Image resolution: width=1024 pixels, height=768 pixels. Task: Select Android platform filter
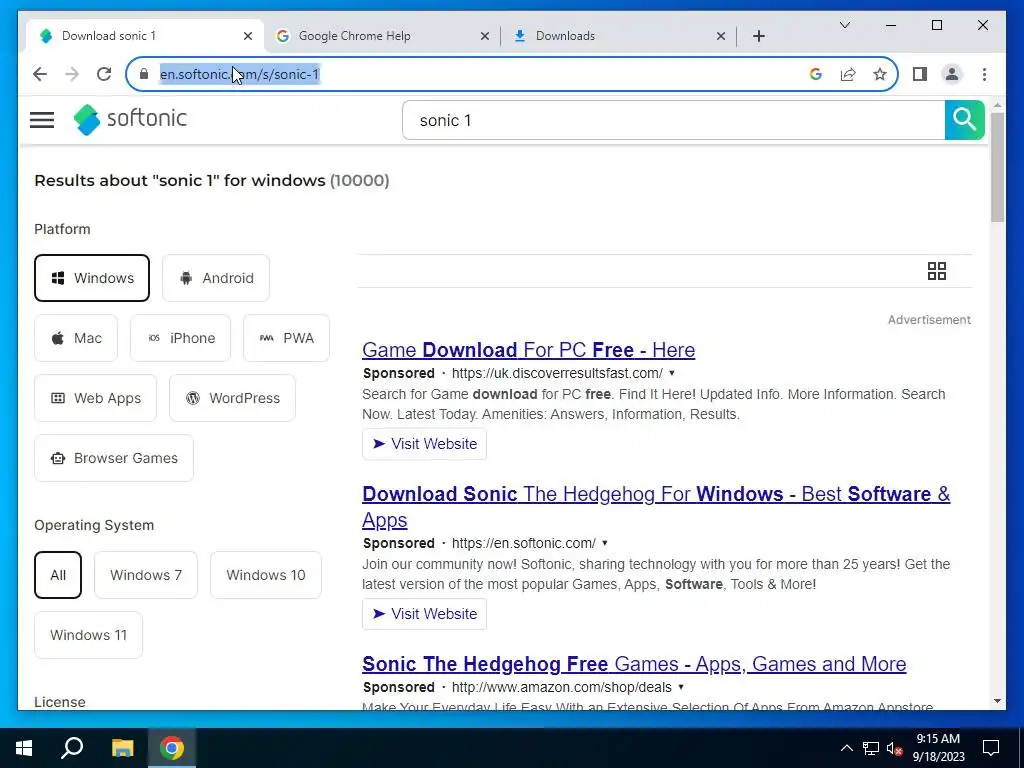(216, 278)
